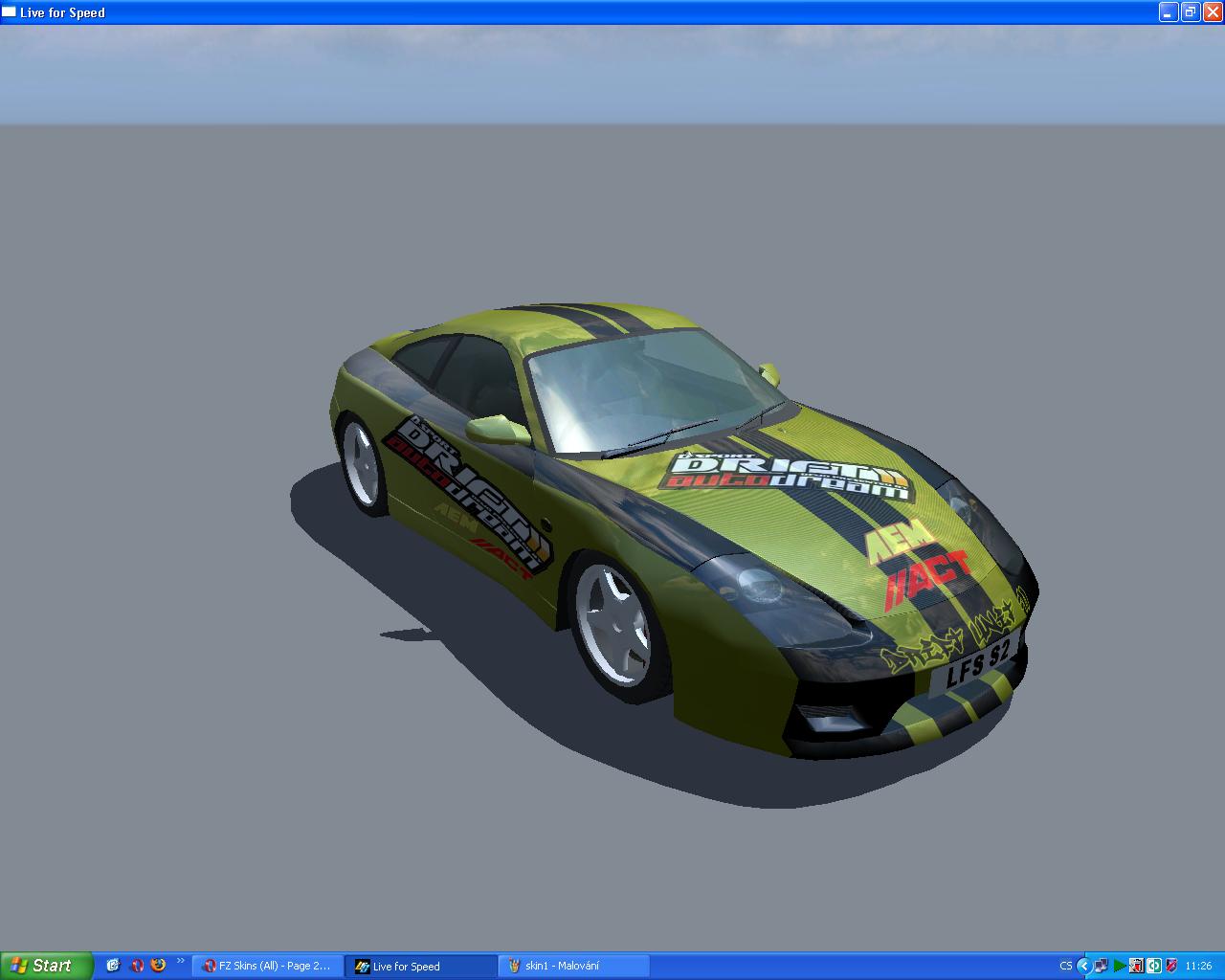
Task: Select the Live for Speed taskbar button
Action: [421, 967]
